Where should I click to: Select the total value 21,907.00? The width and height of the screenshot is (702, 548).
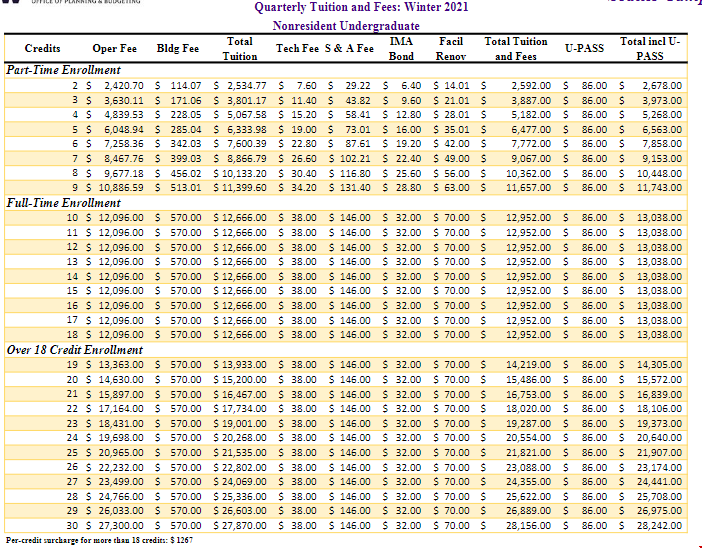tap(659, 453)
